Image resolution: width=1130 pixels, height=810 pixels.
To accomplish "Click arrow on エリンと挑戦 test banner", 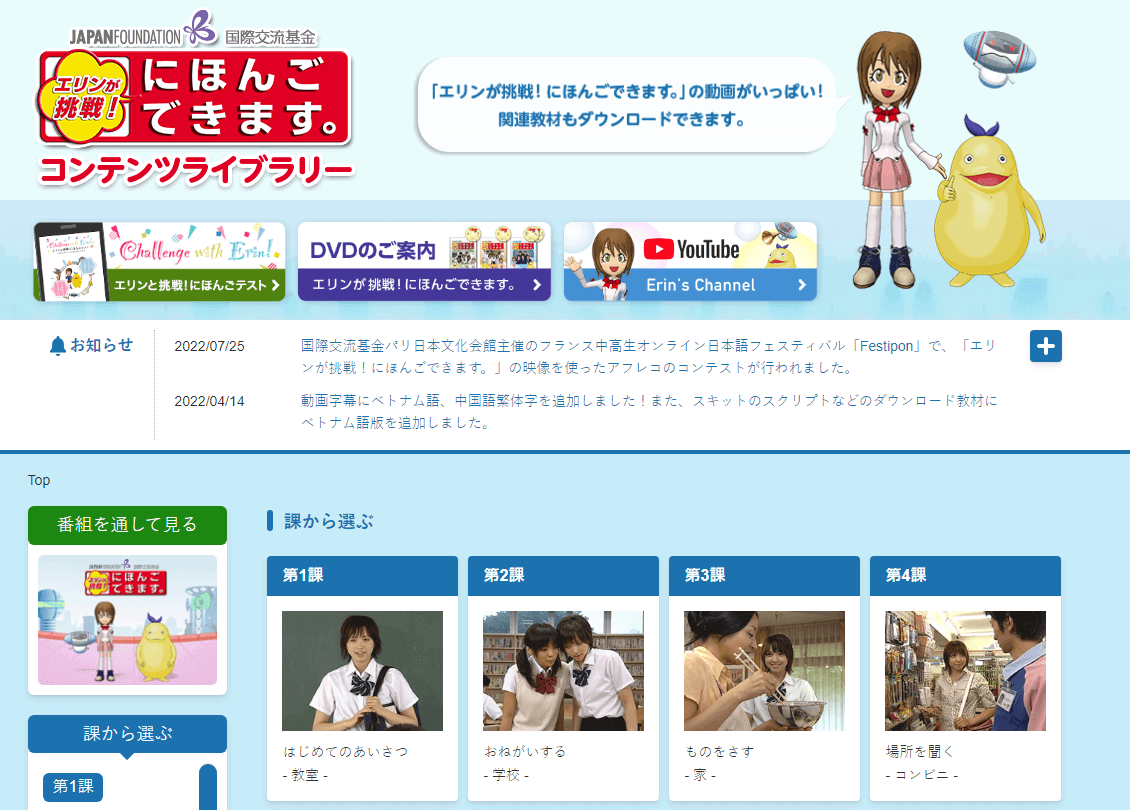I will pyautogui.click(x=275, y=285).
